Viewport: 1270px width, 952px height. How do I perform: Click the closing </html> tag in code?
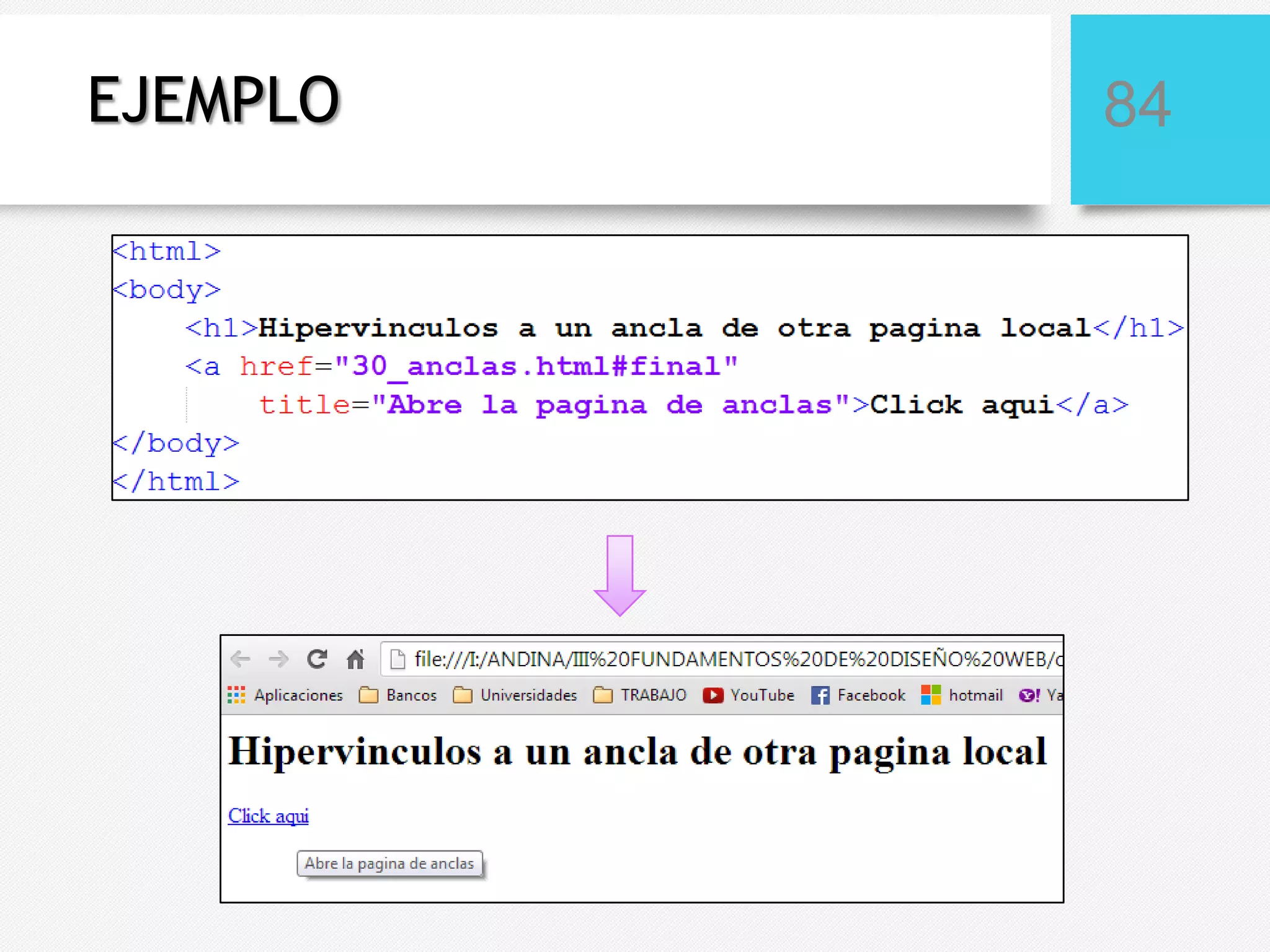tap(176, 482)
